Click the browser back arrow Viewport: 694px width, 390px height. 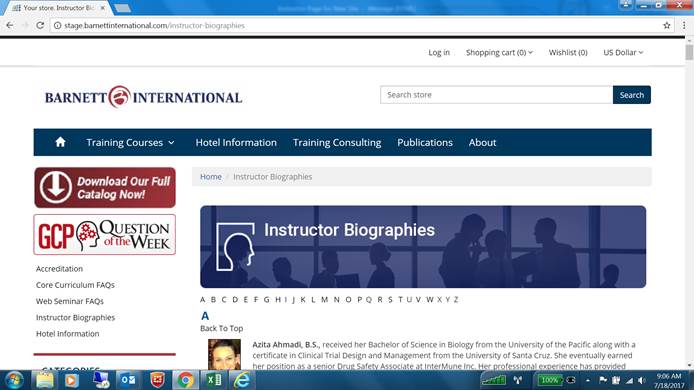point(10,25)
